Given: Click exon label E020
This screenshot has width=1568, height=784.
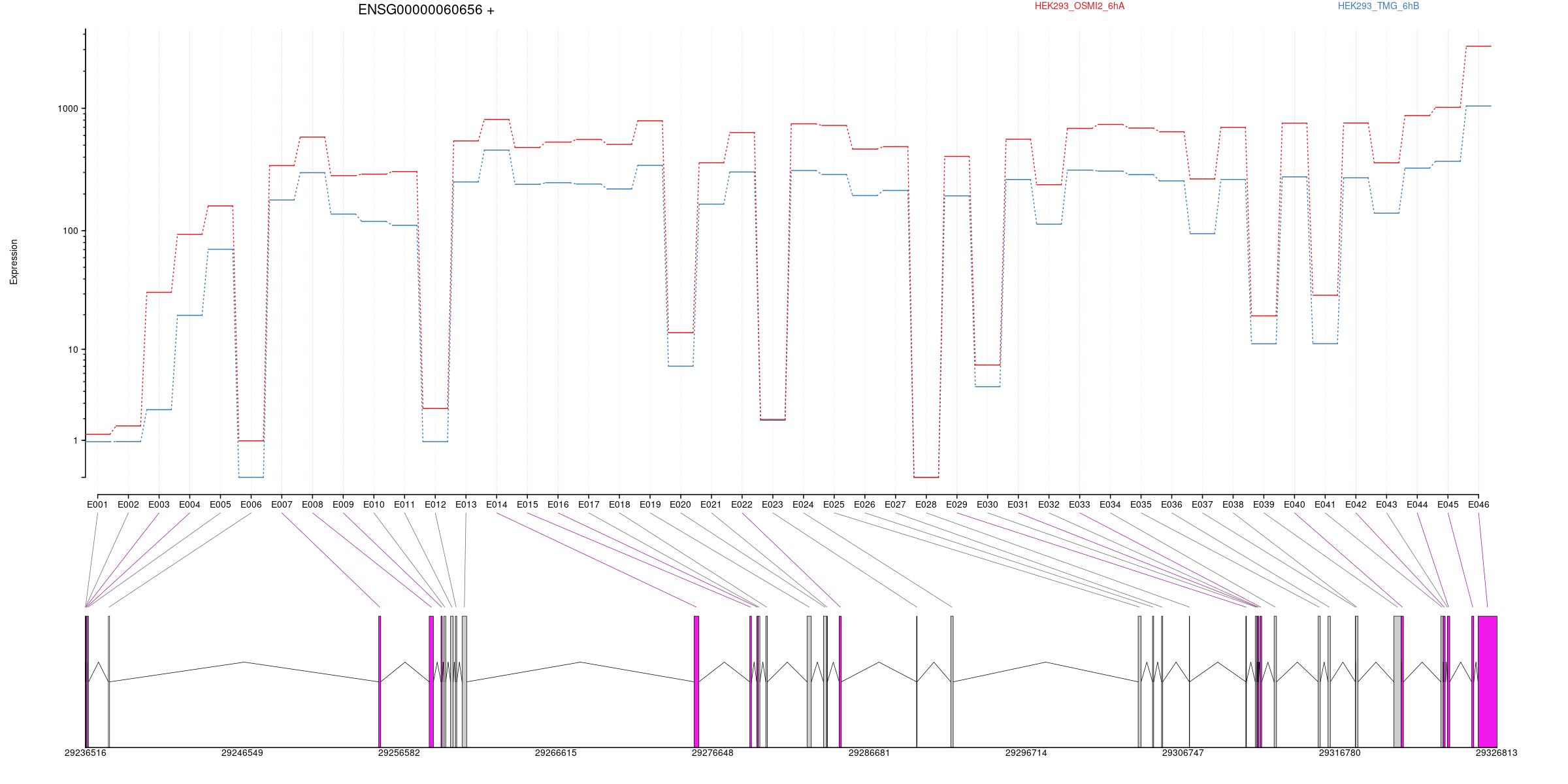Looking at the screenshot, I should coord(680,504).
